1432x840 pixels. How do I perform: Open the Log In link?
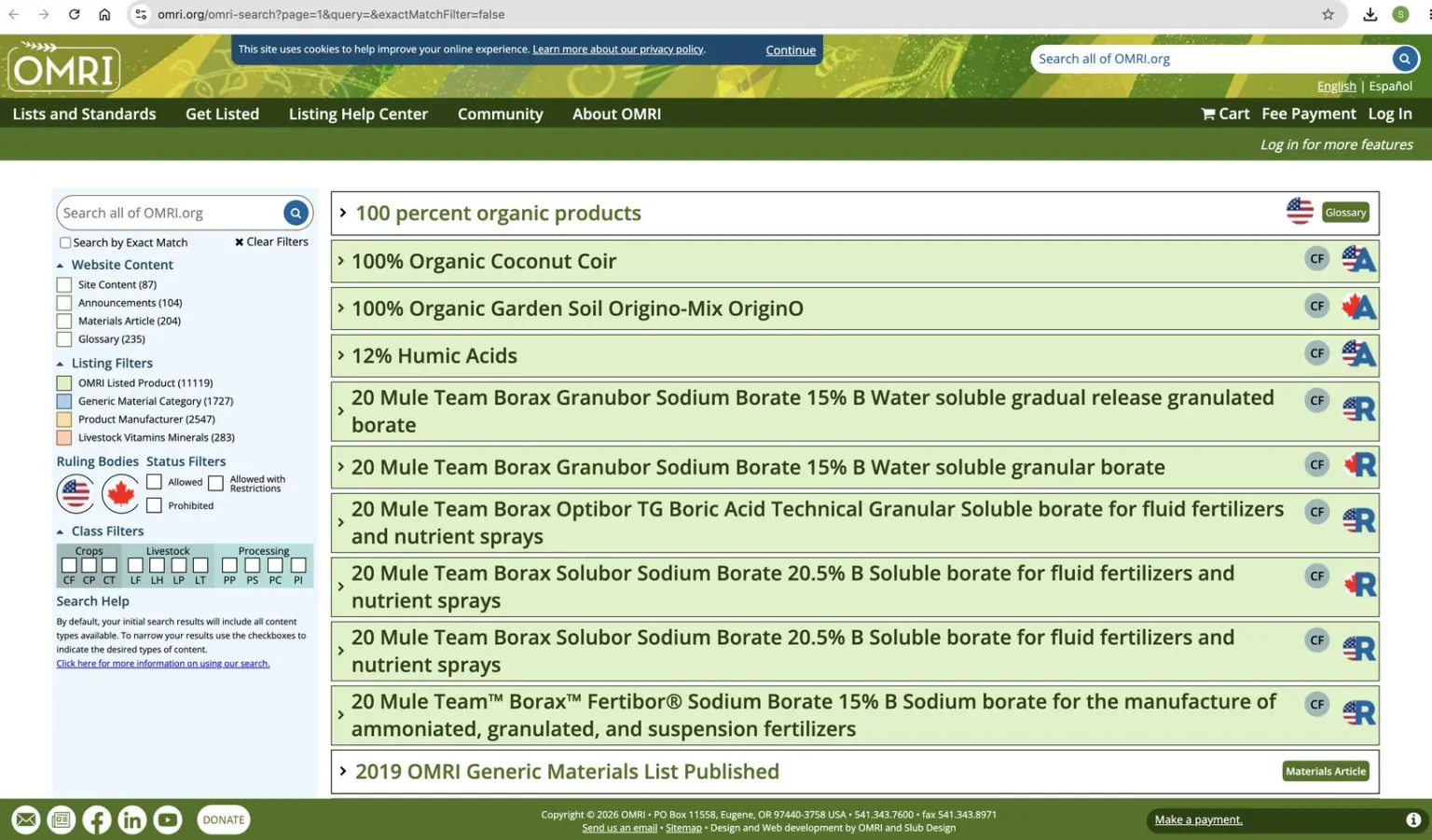(x=1390, y=114)
